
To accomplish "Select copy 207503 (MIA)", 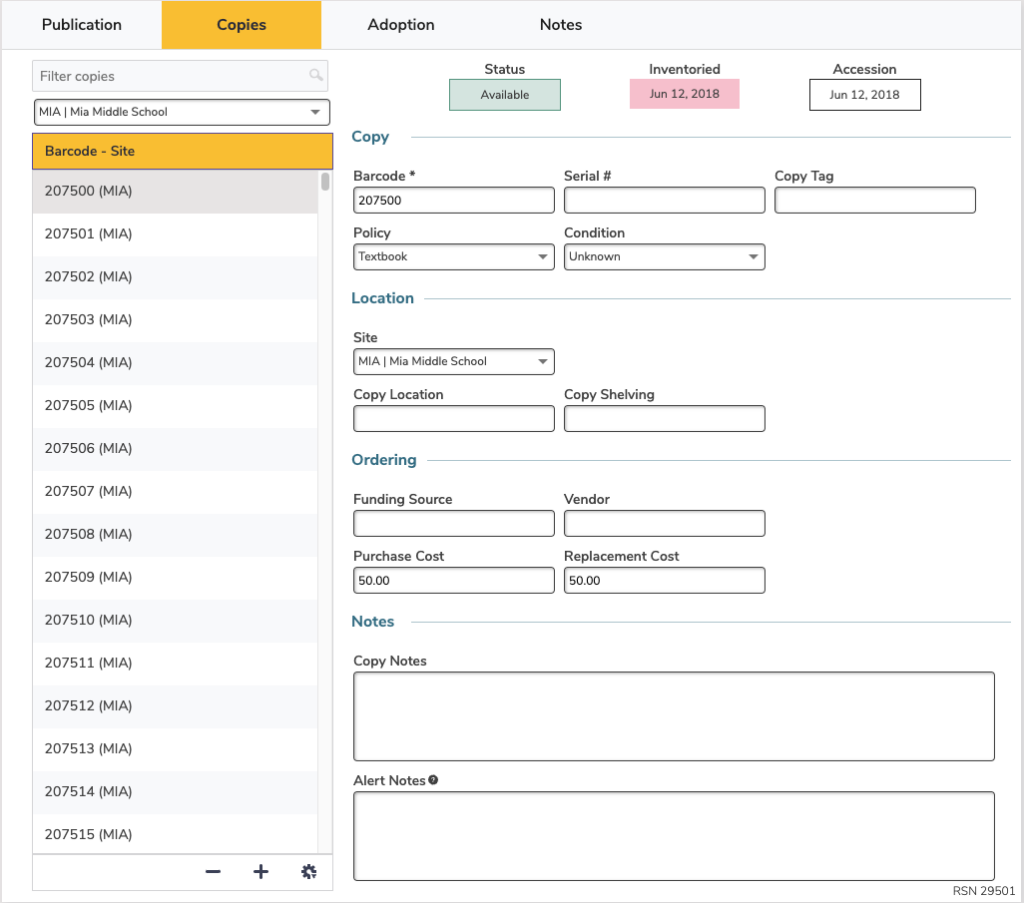I will [175, 320].
